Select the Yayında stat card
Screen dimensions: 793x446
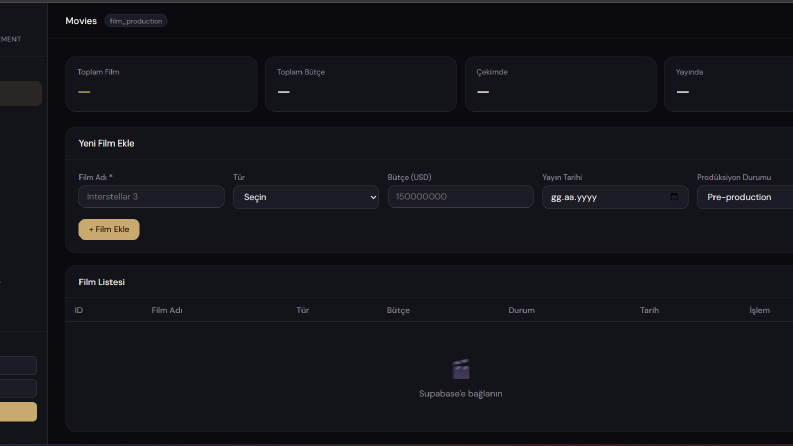(x=728, y=84)
